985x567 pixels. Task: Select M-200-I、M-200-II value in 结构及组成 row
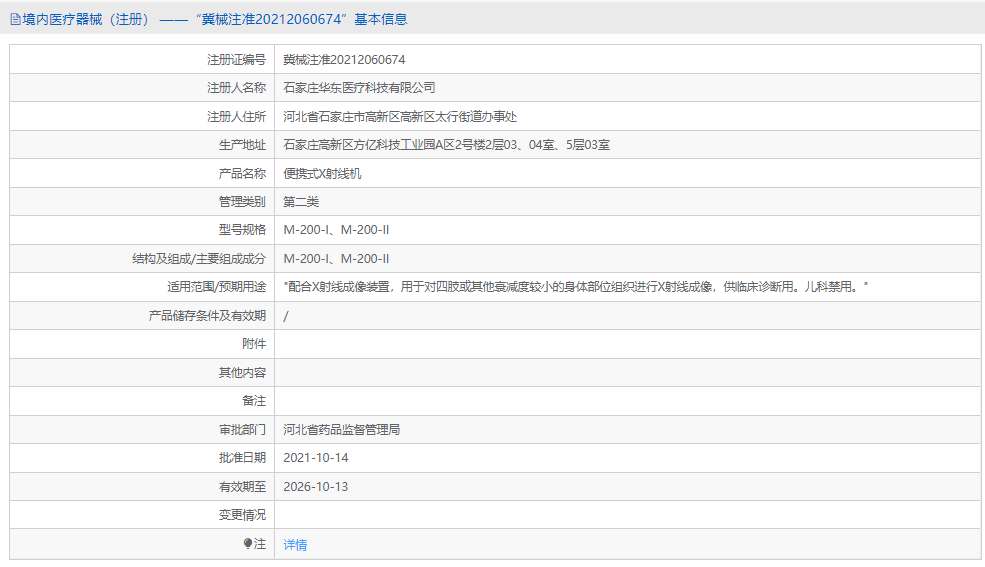(x=336, y=259)
